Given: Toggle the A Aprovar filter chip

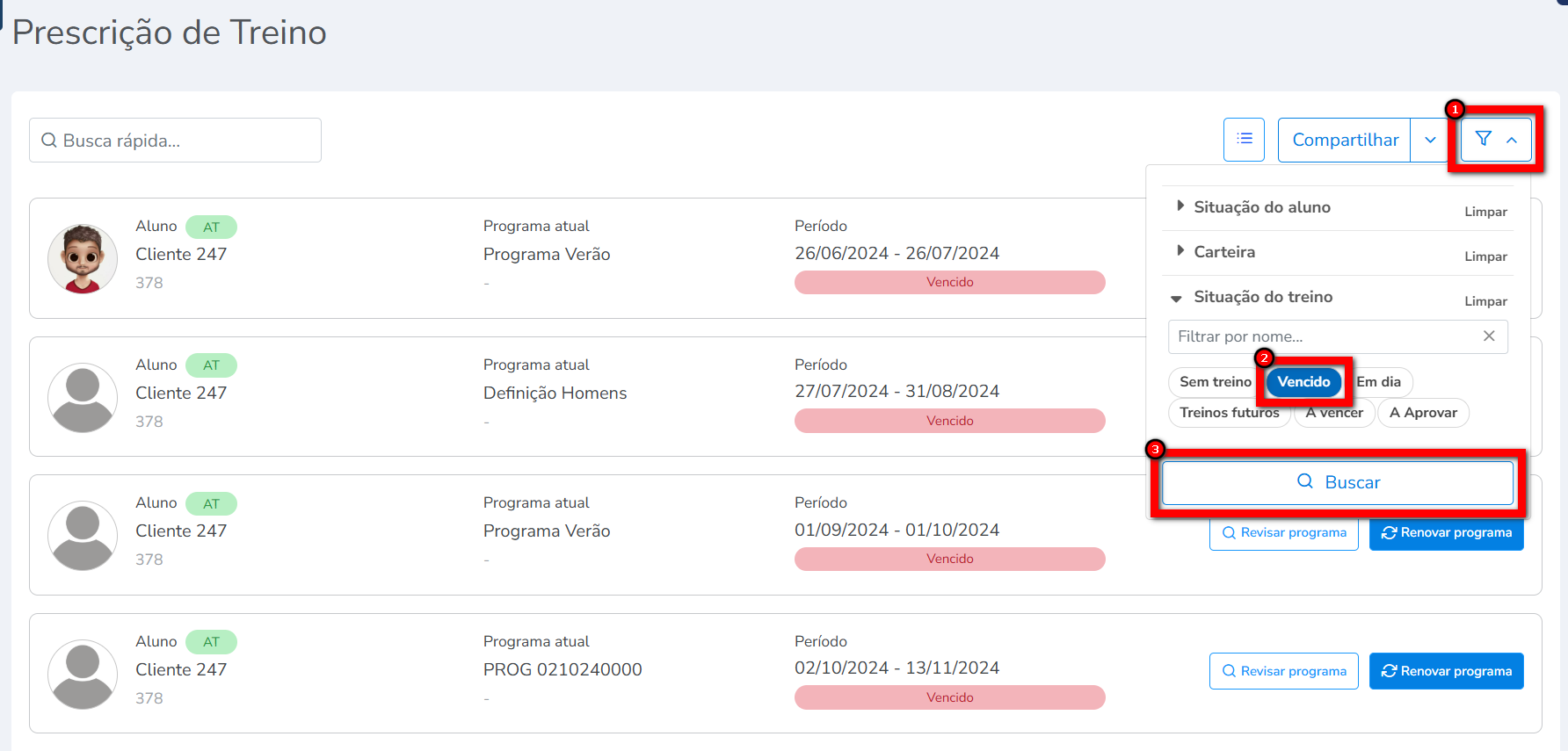Looking at the screenshot, I should click(1422, 413).
